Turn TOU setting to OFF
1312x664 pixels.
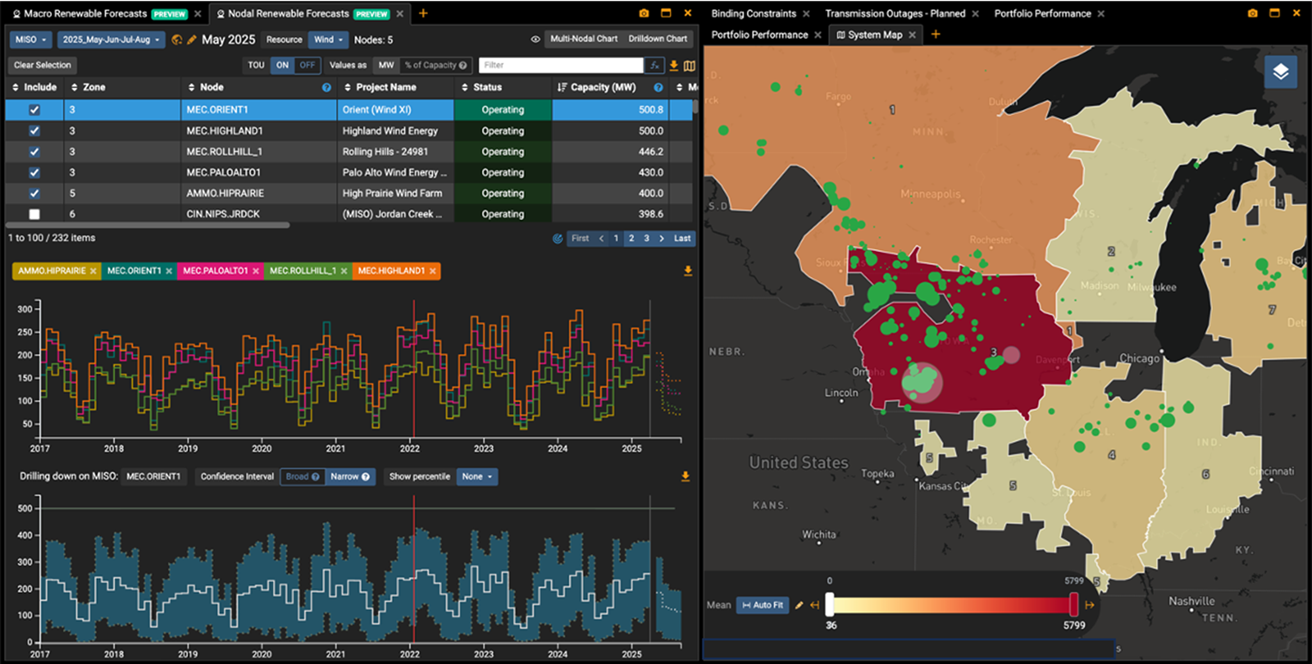click(x=307, y=65)
